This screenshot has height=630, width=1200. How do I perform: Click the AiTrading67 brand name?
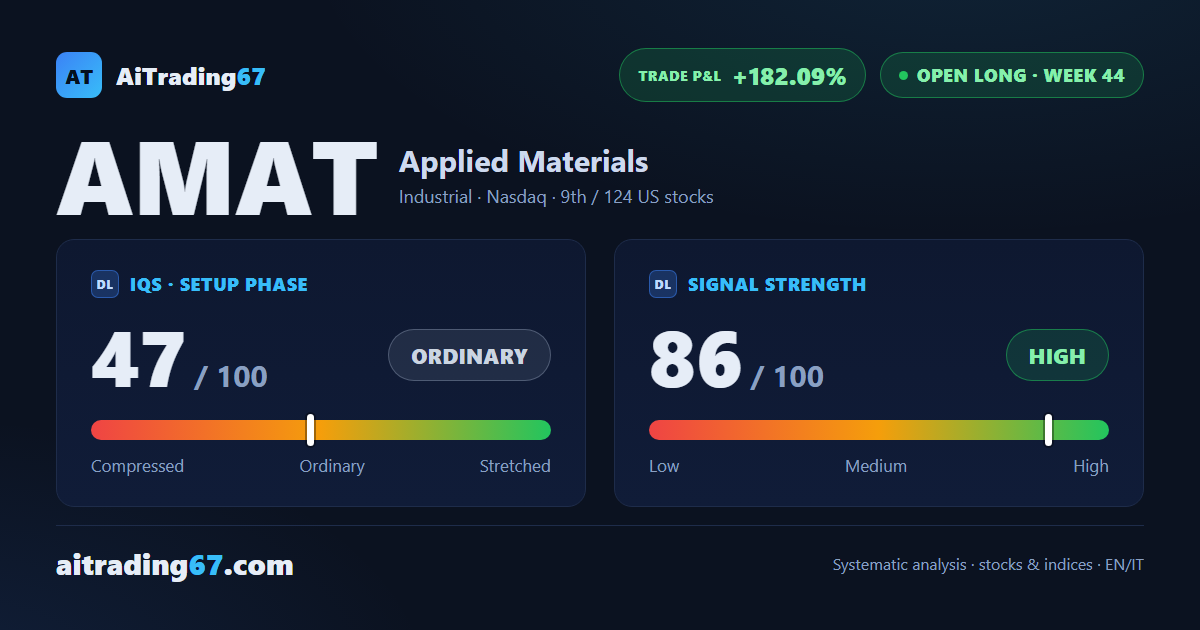(x=191, y=76)
